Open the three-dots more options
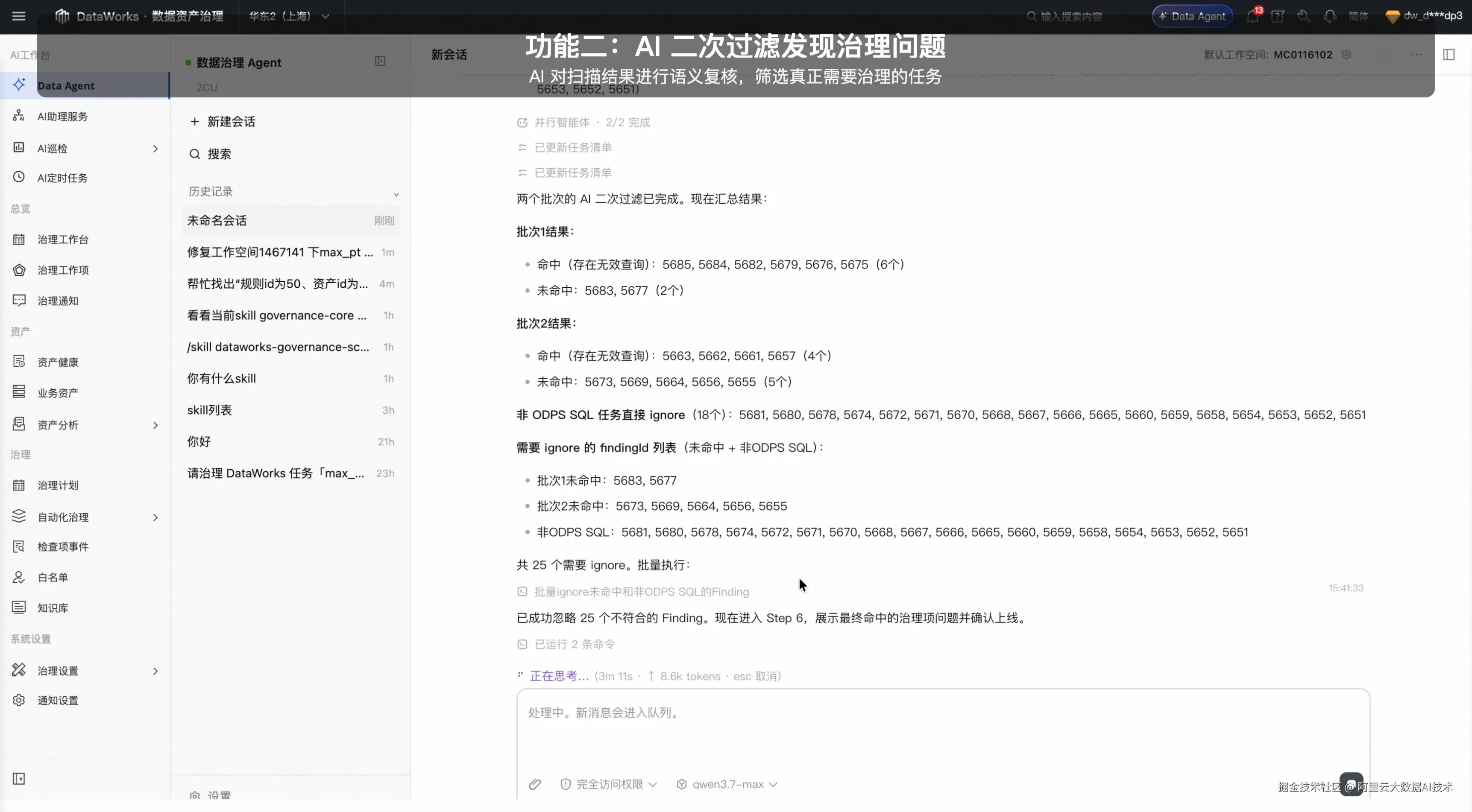Image resolution: width=1472 pixels, height=812 pixels. point(1416,54)
